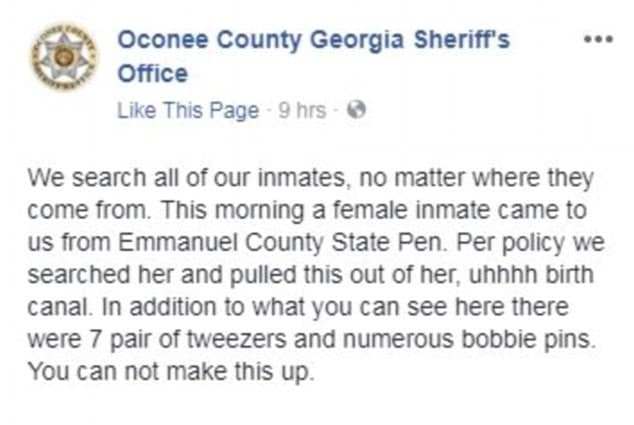Click the word Georgia in the page title
Screen dimensions: 634x425
pyautogui.click(x=357, y=41)
